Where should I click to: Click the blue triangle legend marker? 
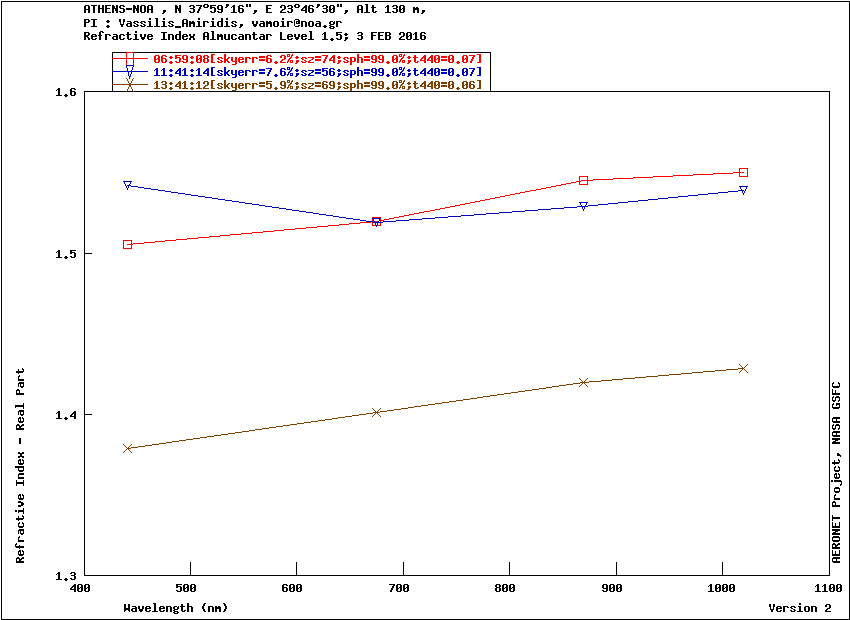click(130, 72)
